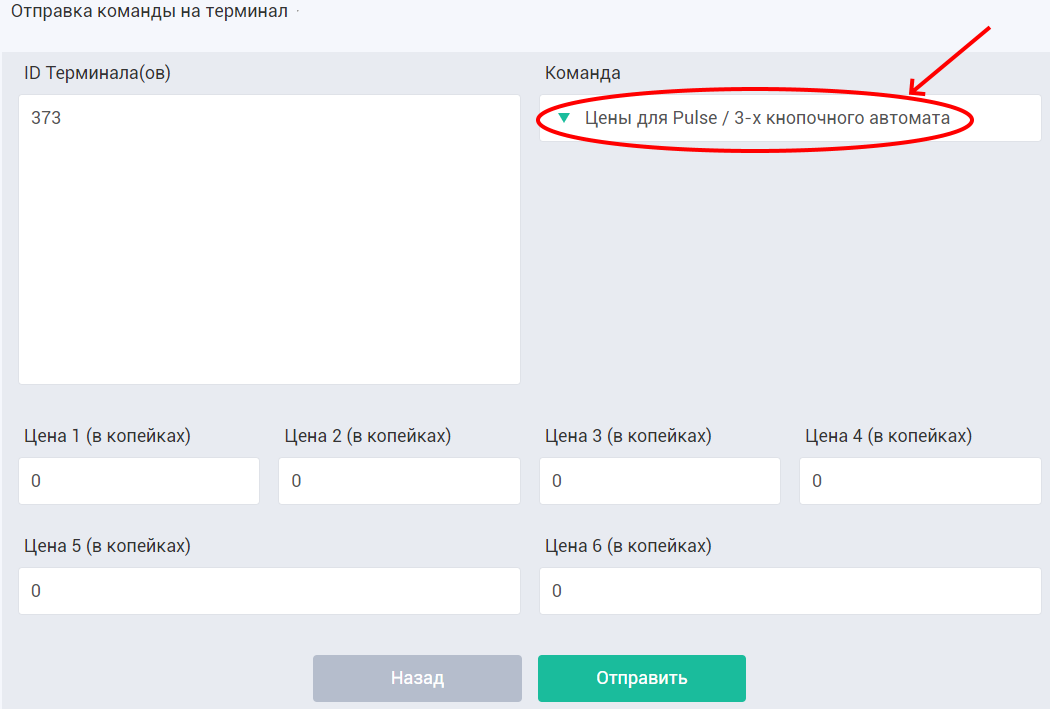Viewport: 1050px width, 709px height.
Task: Go back using the Назад button
Action: coord(417,678)
